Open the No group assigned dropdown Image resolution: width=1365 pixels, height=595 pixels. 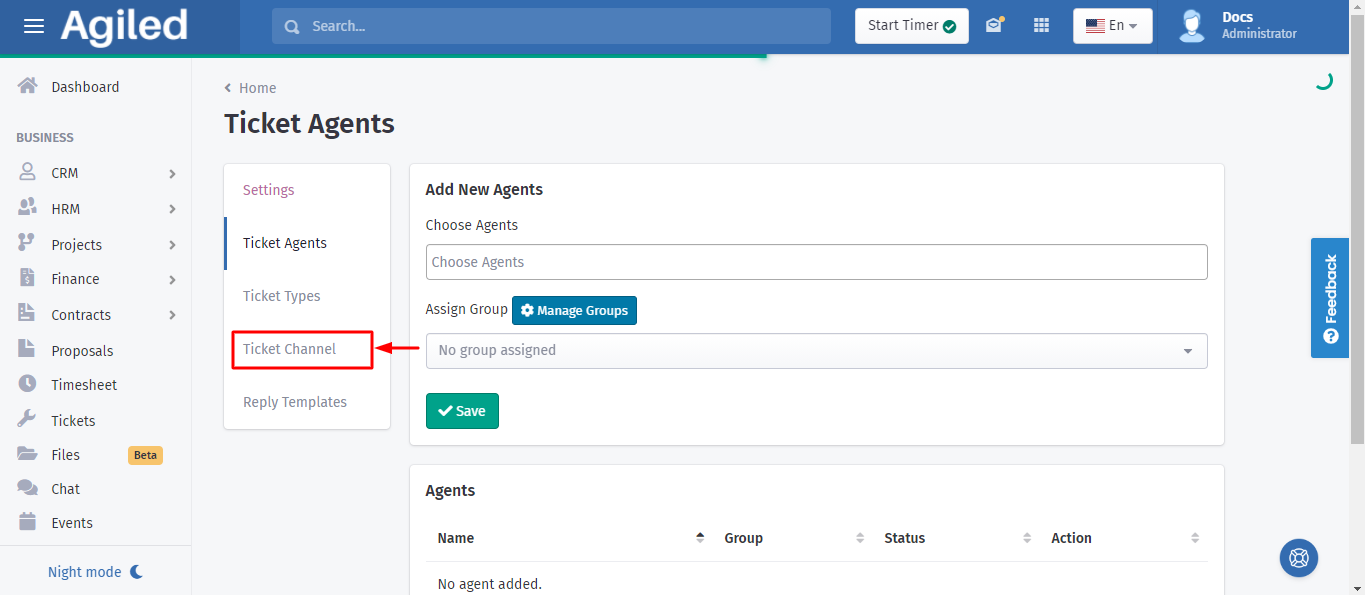[x=816, y=351]
